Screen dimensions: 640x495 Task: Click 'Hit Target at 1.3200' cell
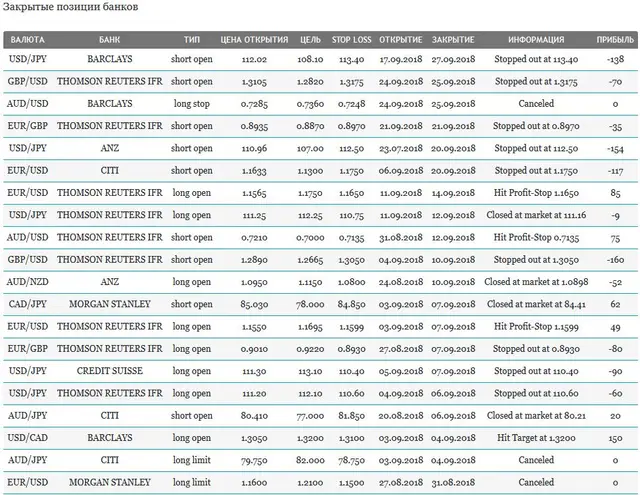click(x=536, y=438)
